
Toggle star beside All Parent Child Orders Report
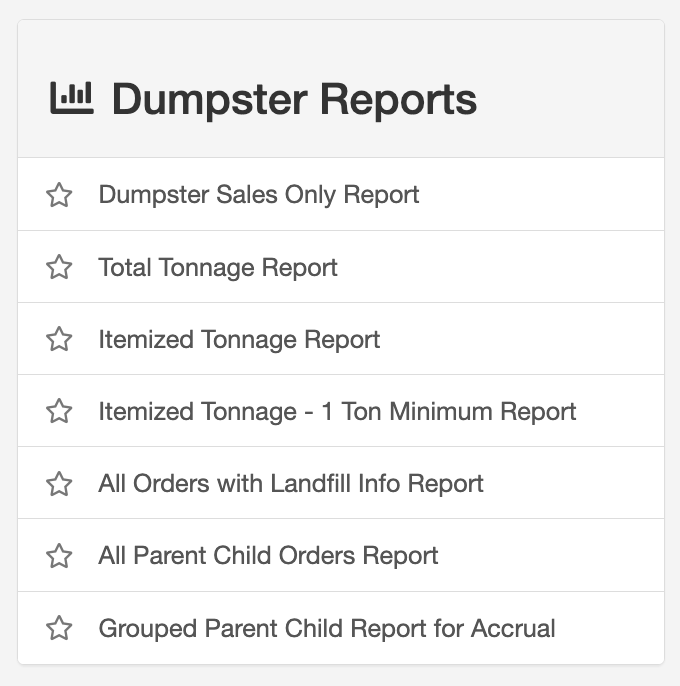(60, 556)
